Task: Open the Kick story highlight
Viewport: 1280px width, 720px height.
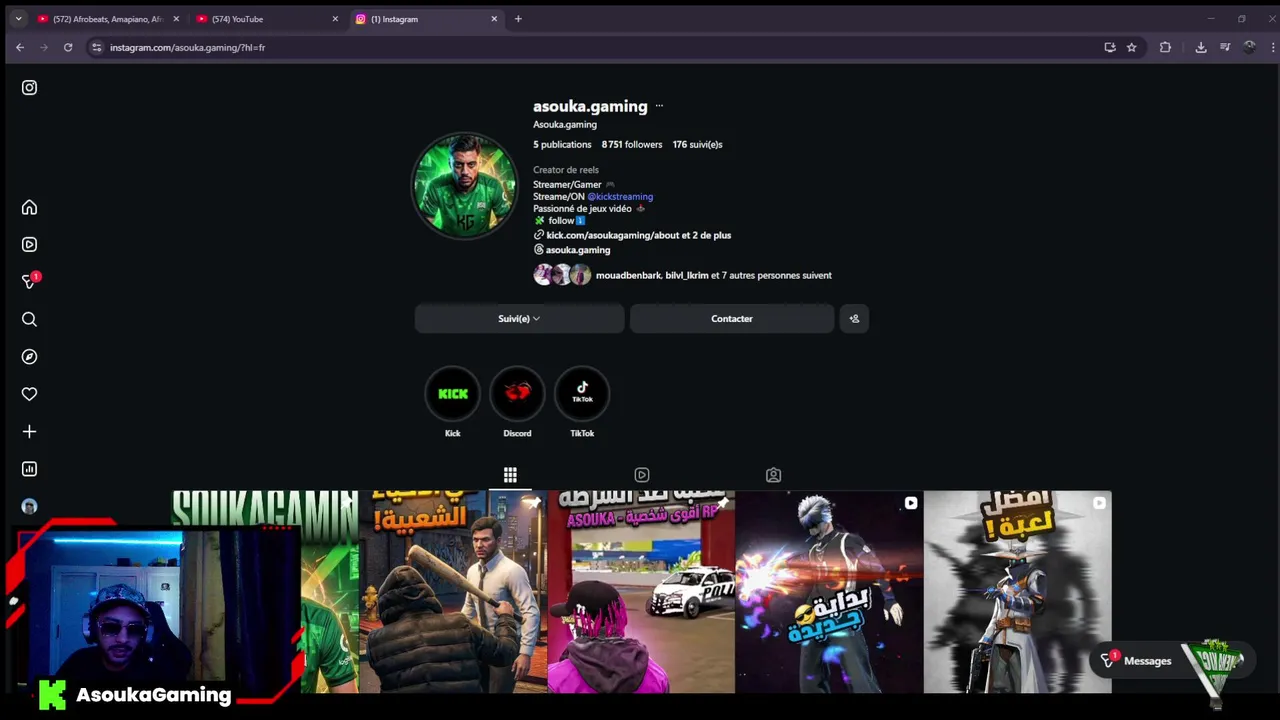Action: click(453, 394)
